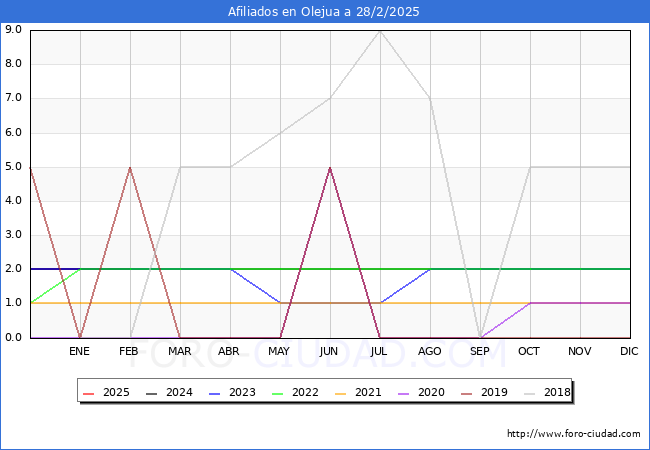Click the AGO month axis label
650x450 pixels.
click(x=429, y=351)
